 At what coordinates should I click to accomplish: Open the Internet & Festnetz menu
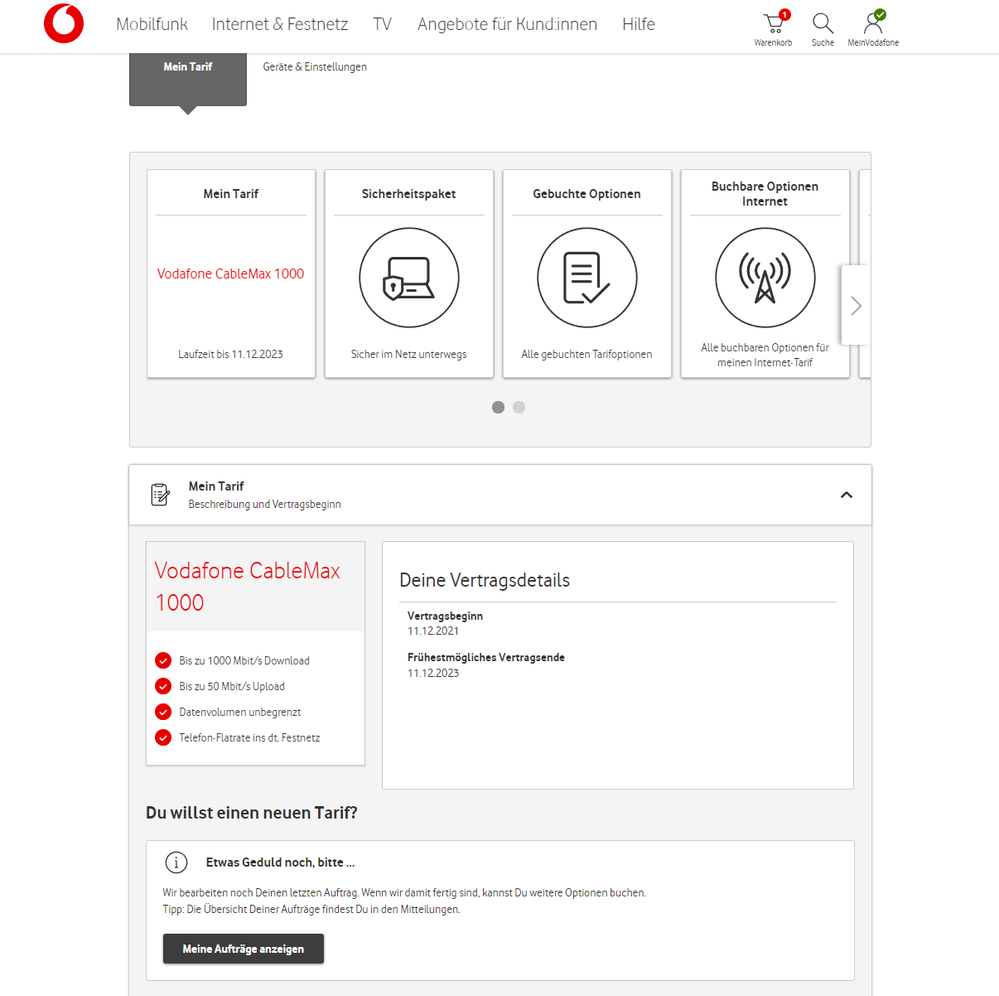pos(280,24)
